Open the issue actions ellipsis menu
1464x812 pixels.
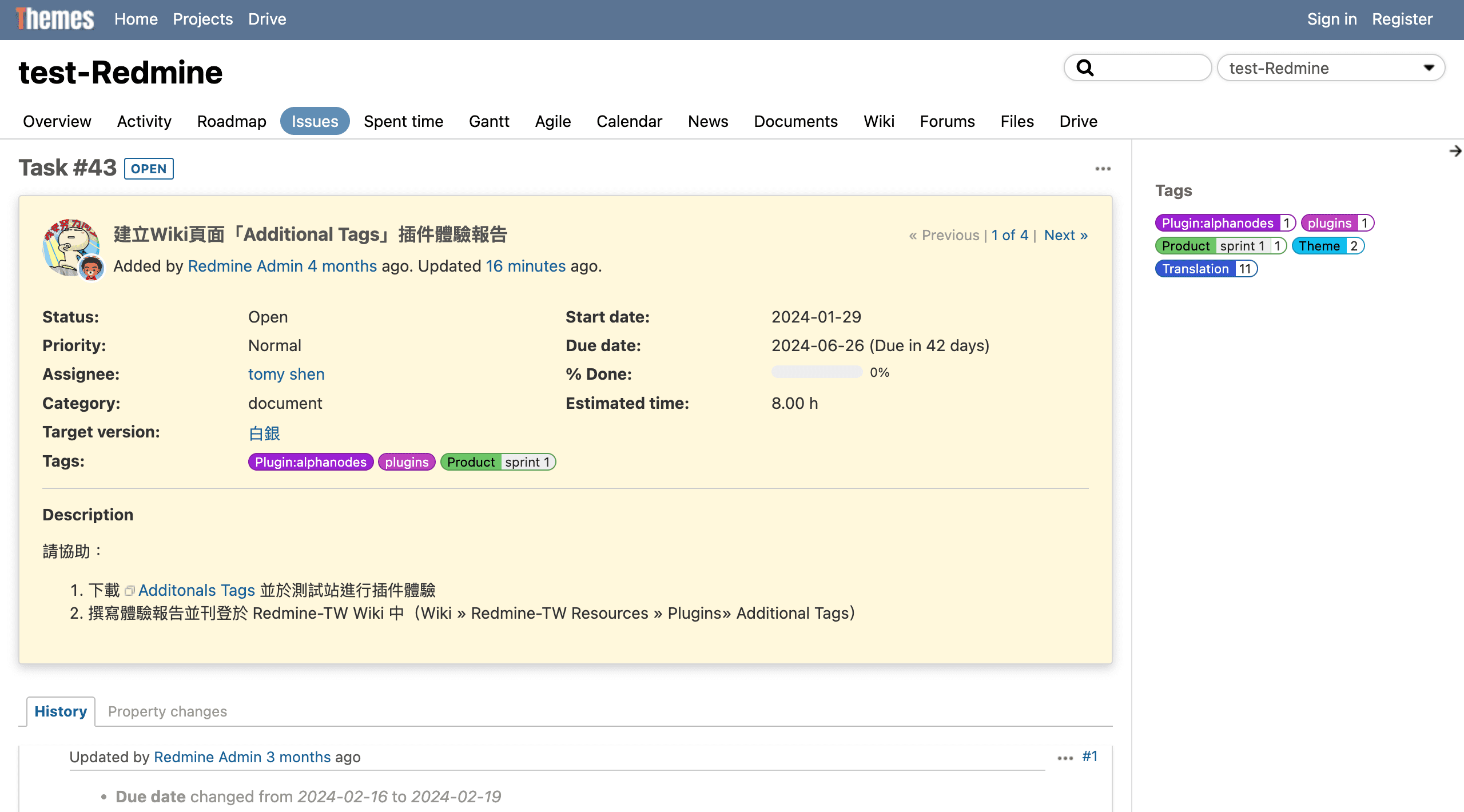1103,169
